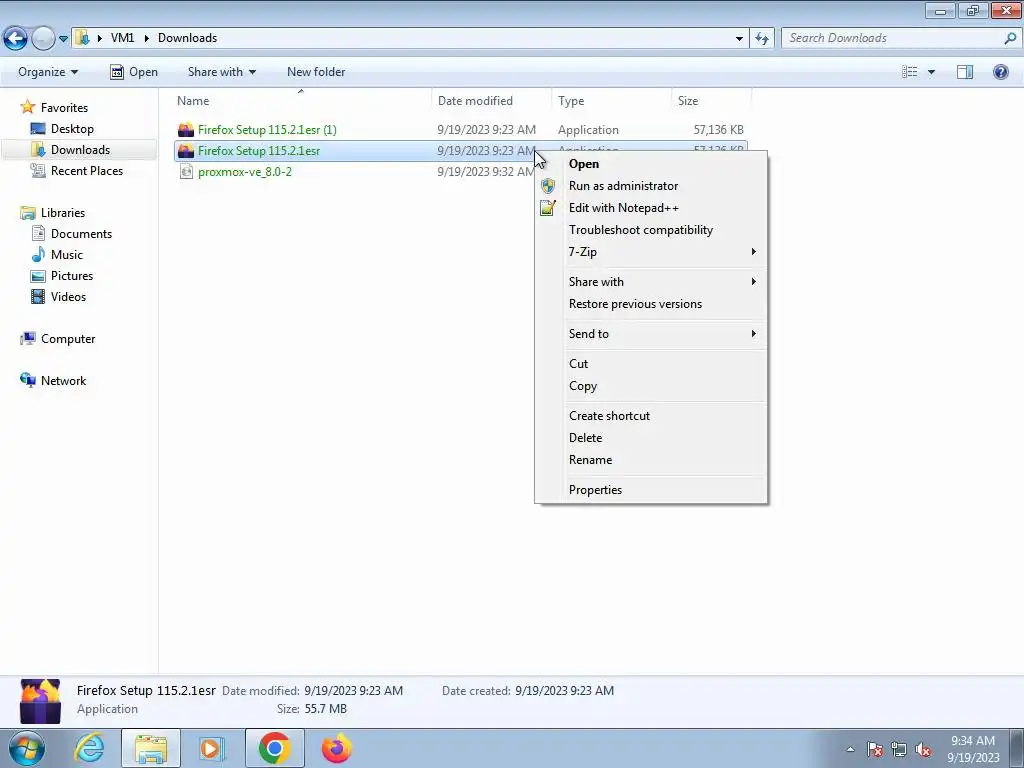Launch Internet Explorer from taskbar
1024x768 pixels.
89,748
